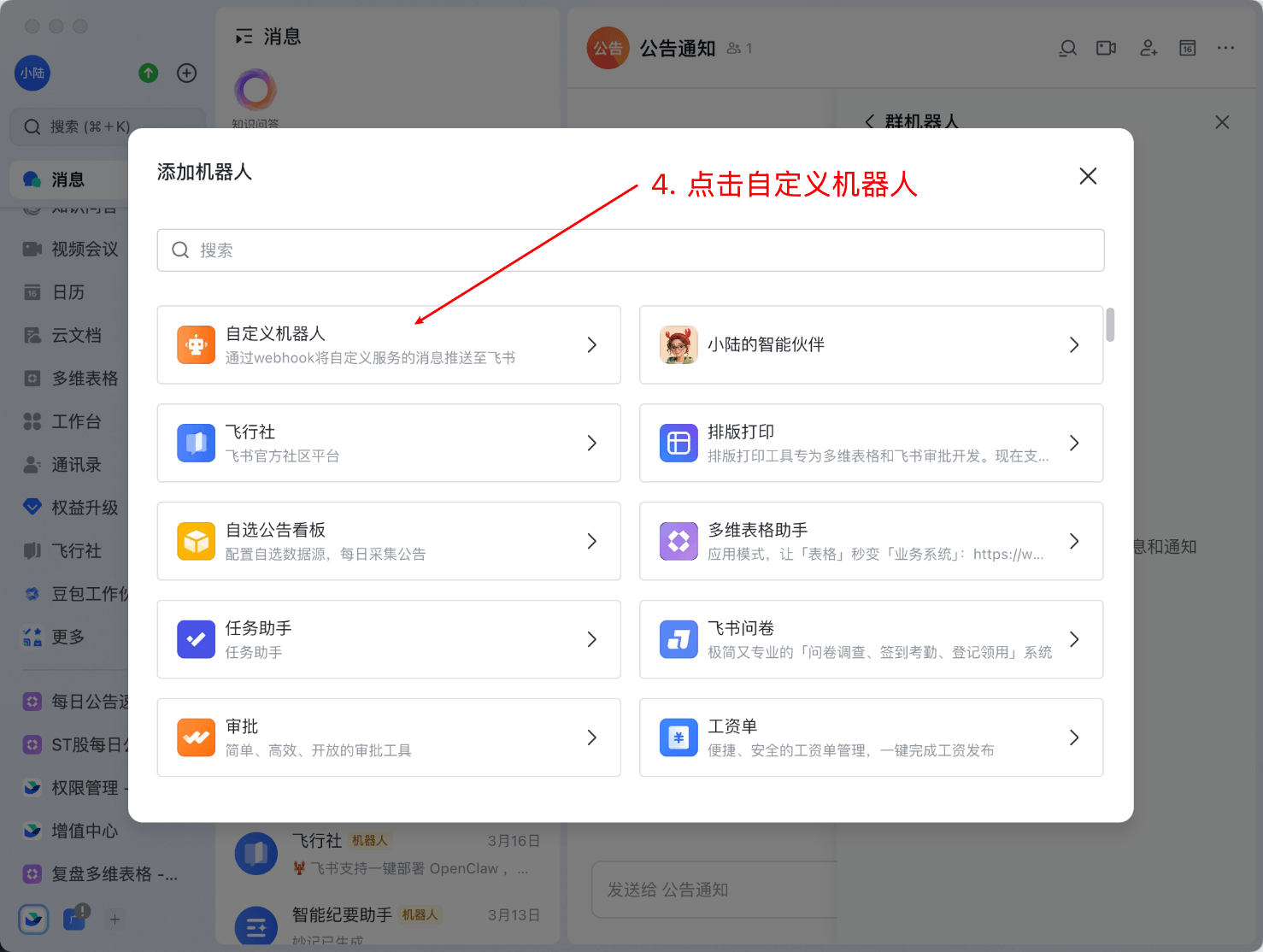
Task: Open the more options ellipsis in header
Action: click(1226, 48)
